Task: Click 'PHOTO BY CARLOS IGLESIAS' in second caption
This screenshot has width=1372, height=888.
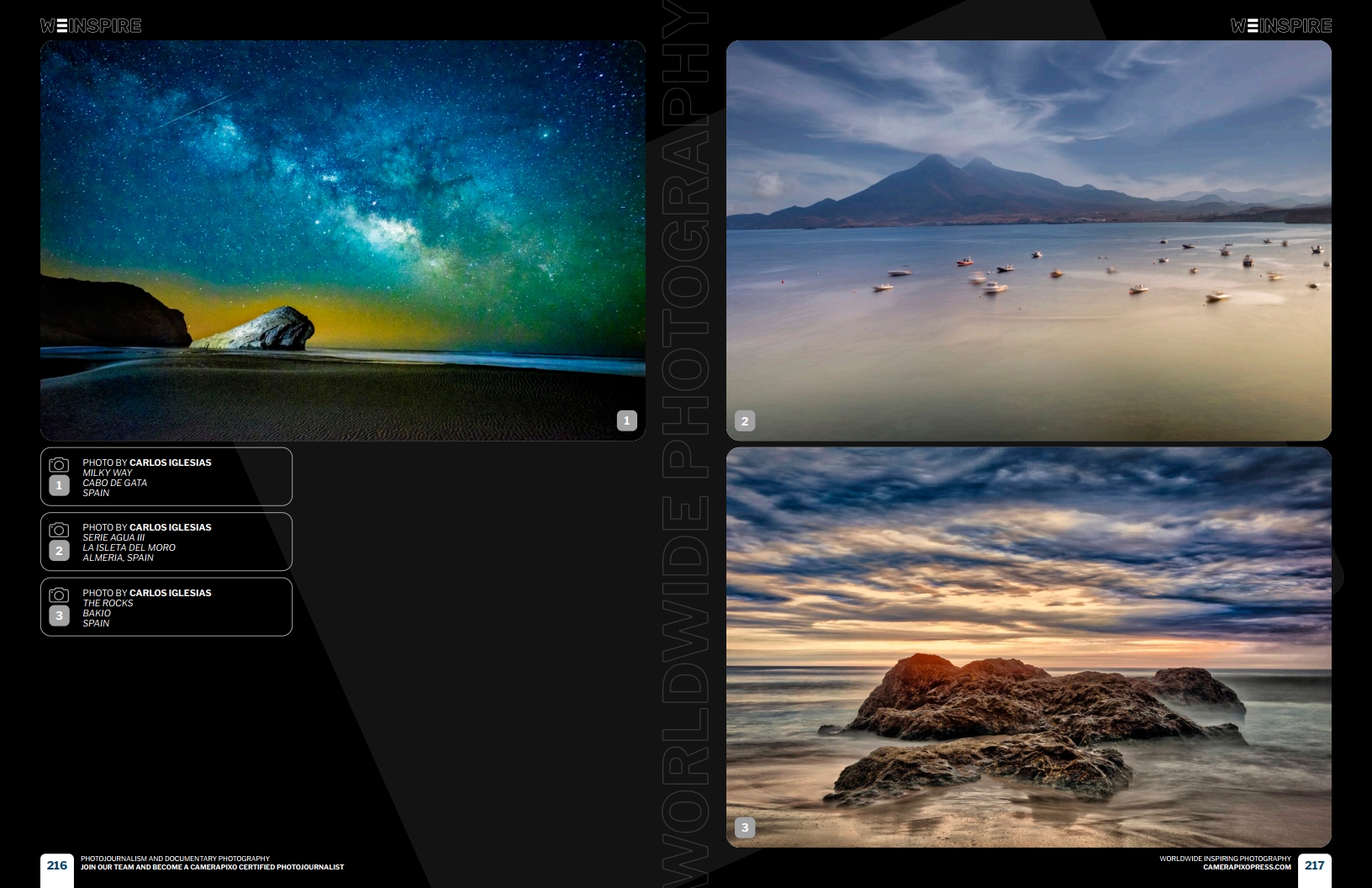Action: click(147, 527)
